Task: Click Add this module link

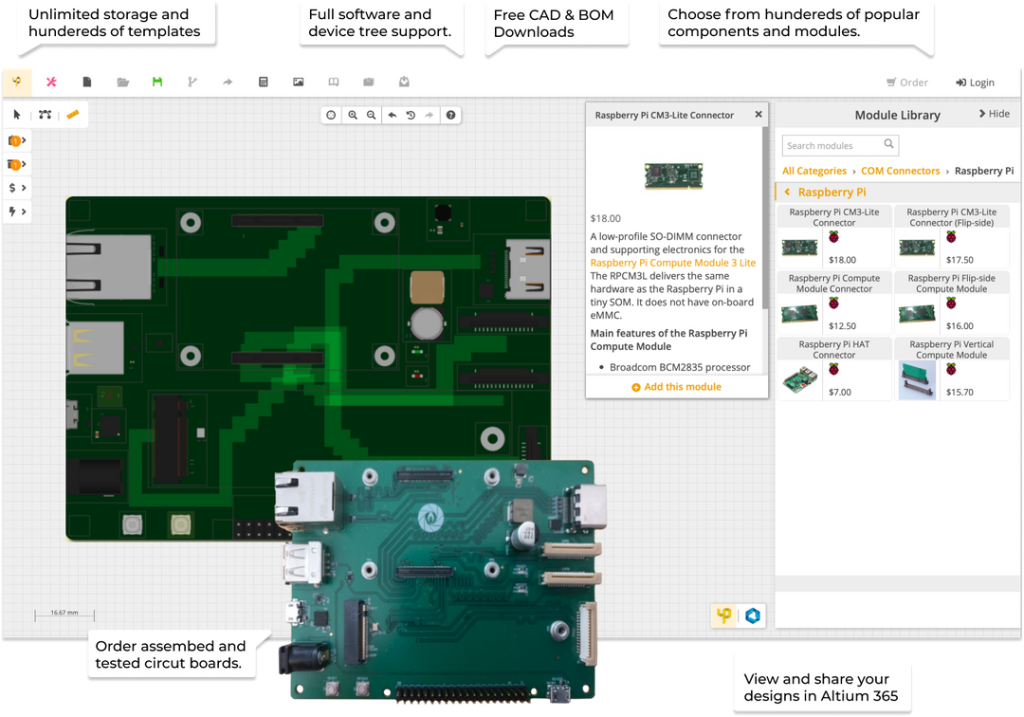Action: tap(677, 387)
